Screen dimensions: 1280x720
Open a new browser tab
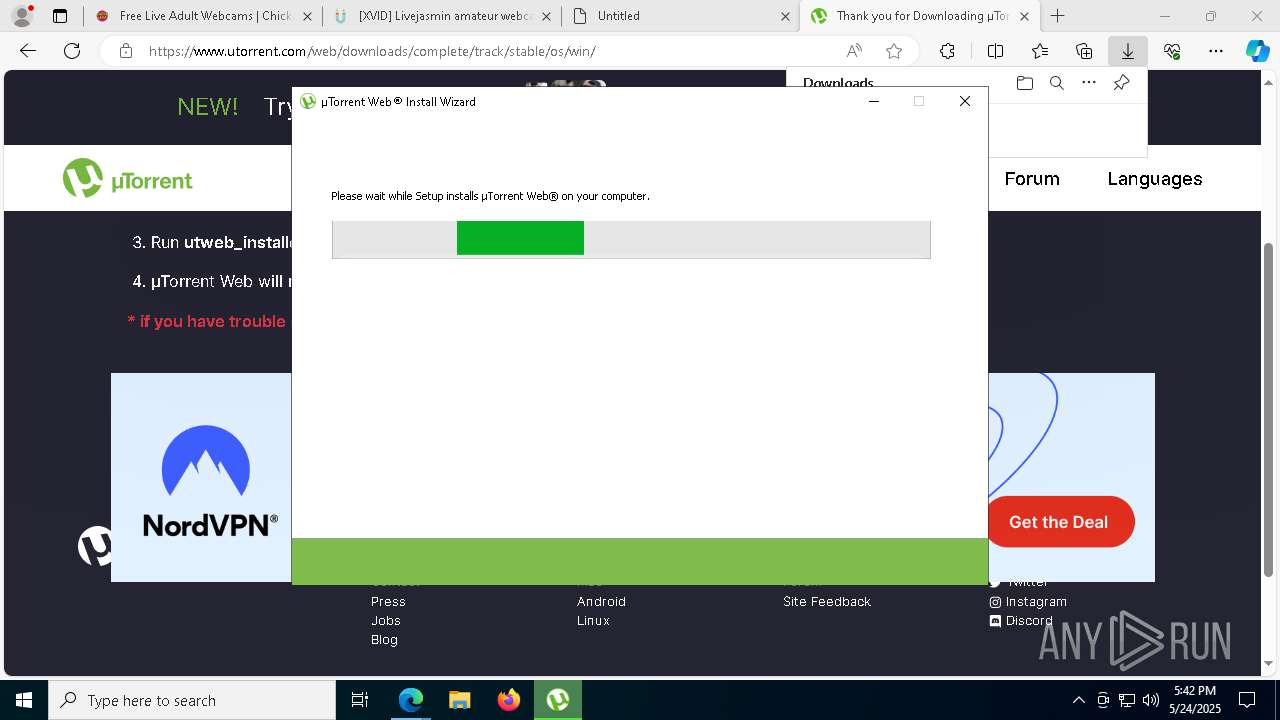pos(1057,16)
